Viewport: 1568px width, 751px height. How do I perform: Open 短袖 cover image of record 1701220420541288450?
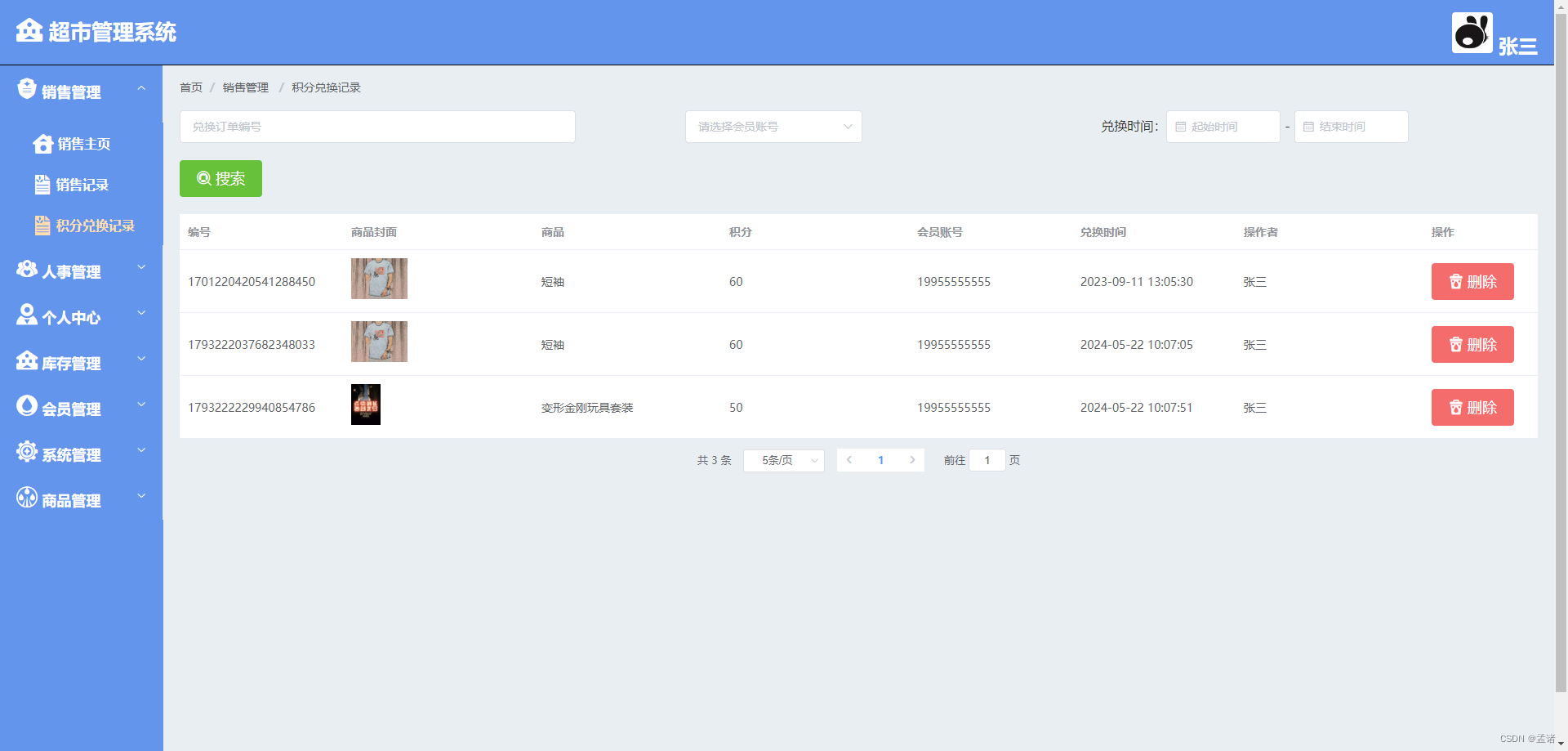tap(379, 279)
